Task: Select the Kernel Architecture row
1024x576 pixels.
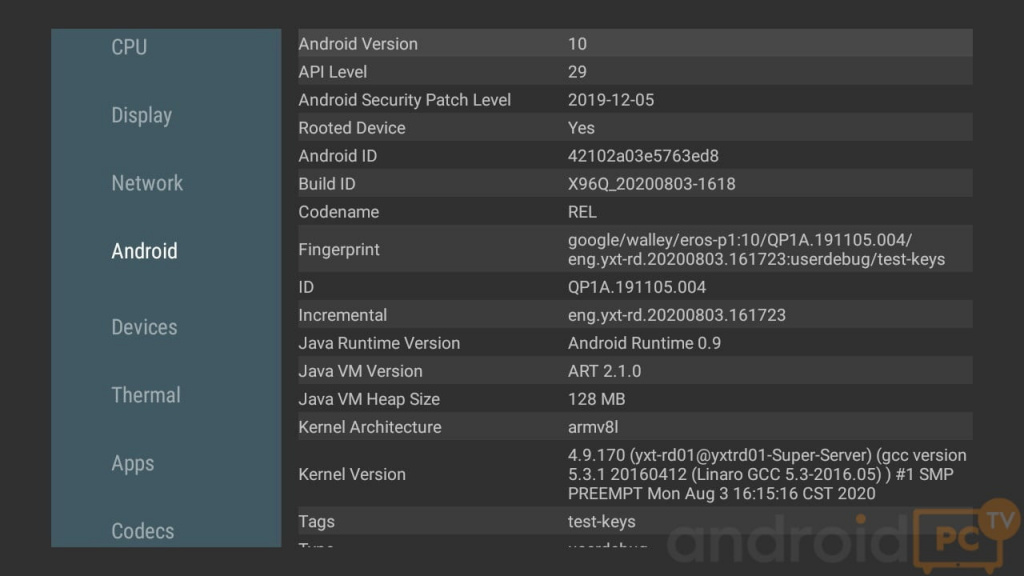Action: click(634, 427)
